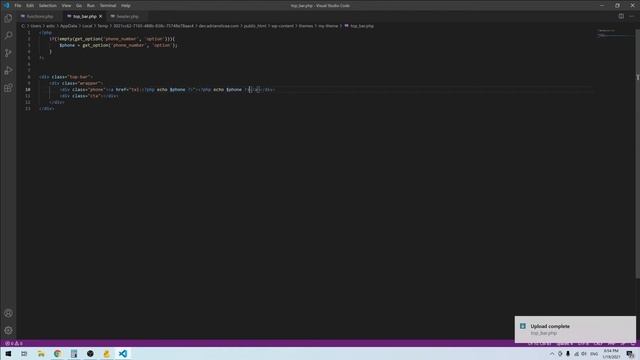Open the Accounts menu icon
Viewport: 640px width, 360px height.
8,313
